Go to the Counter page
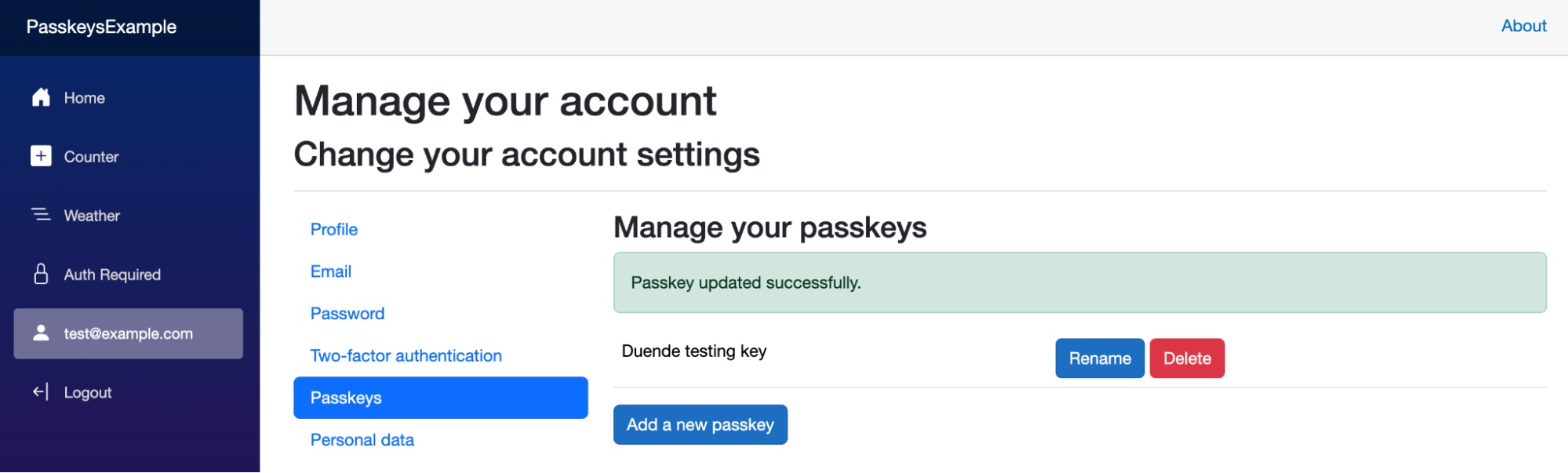The height and width of the screenshot is (473, 1568). tap(91, 157)
